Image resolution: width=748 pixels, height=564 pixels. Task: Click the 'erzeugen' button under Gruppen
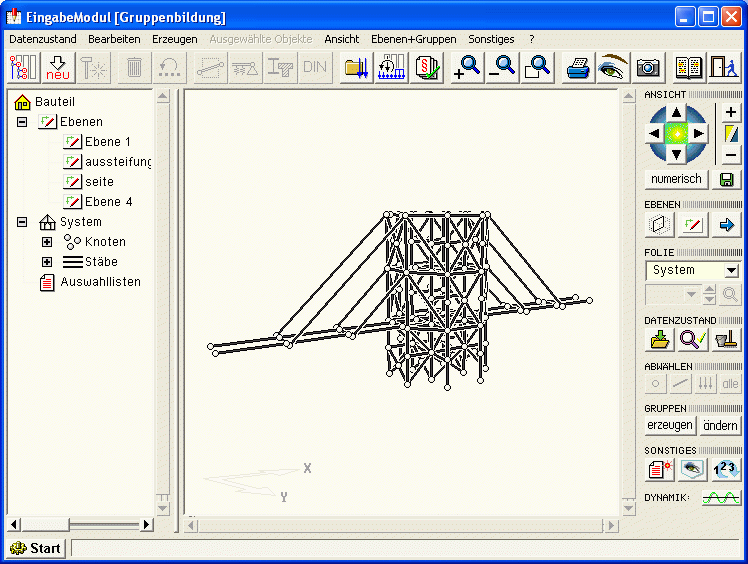tap(670, 425)
